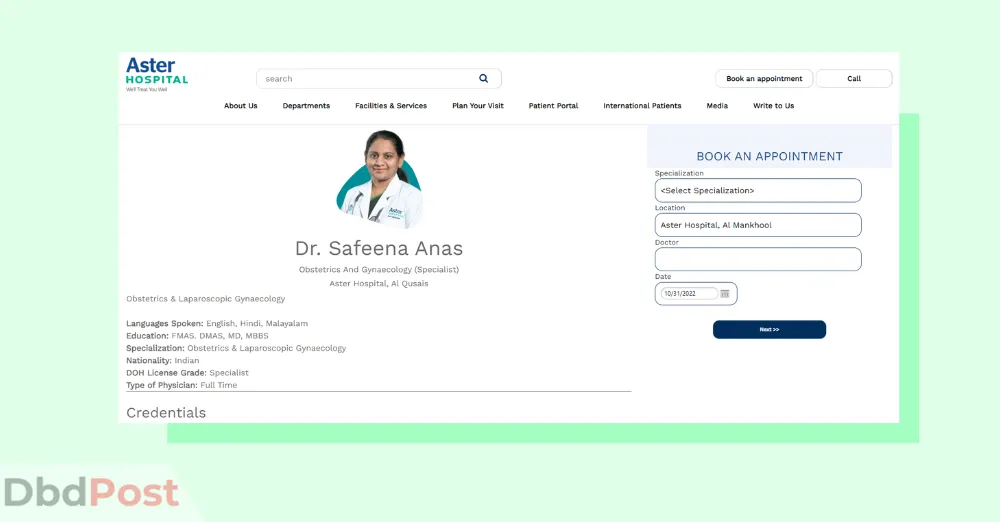Click the BOOK AN APPOINTMENT heading
The width and height of the screenshot is (1000, 522).
tap(770, 156)
